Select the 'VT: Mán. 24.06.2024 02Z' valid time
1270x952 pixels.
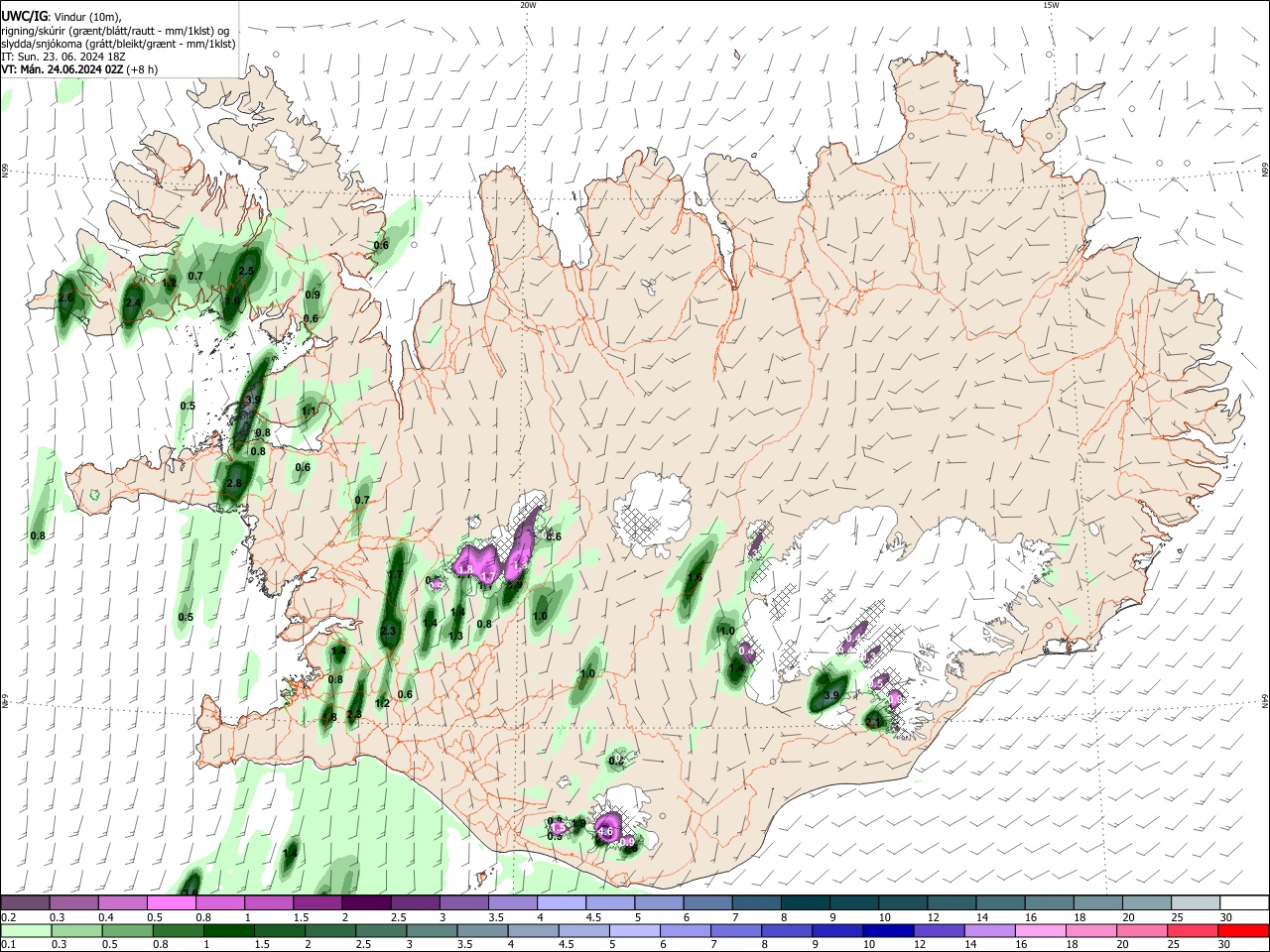click(63, 69)
